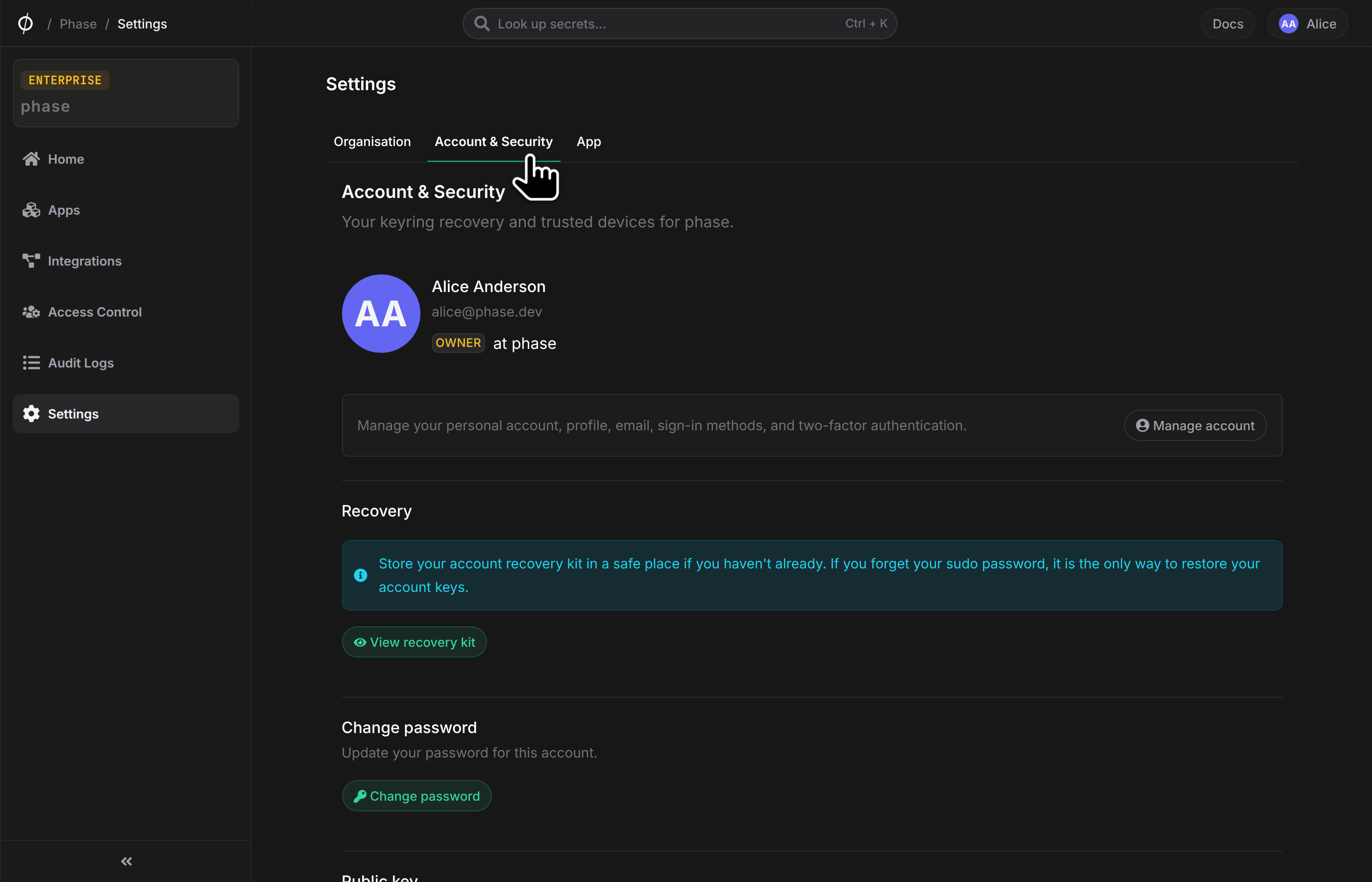Image resolution: width=1372 pixels, height=882 pixels.
Task: Click the info icon in recovery notice
Action: coord(360,575)
